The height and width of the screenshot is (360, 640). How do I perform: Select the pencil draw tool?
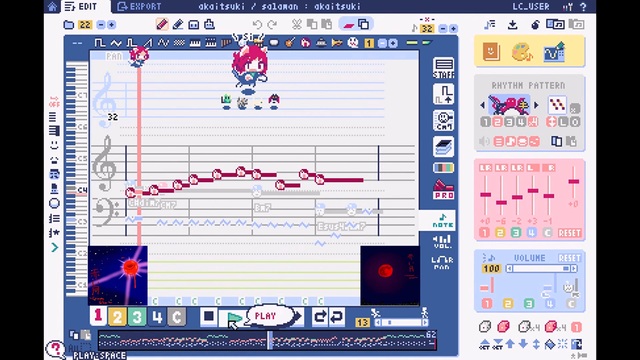click(x=162, y=24)
